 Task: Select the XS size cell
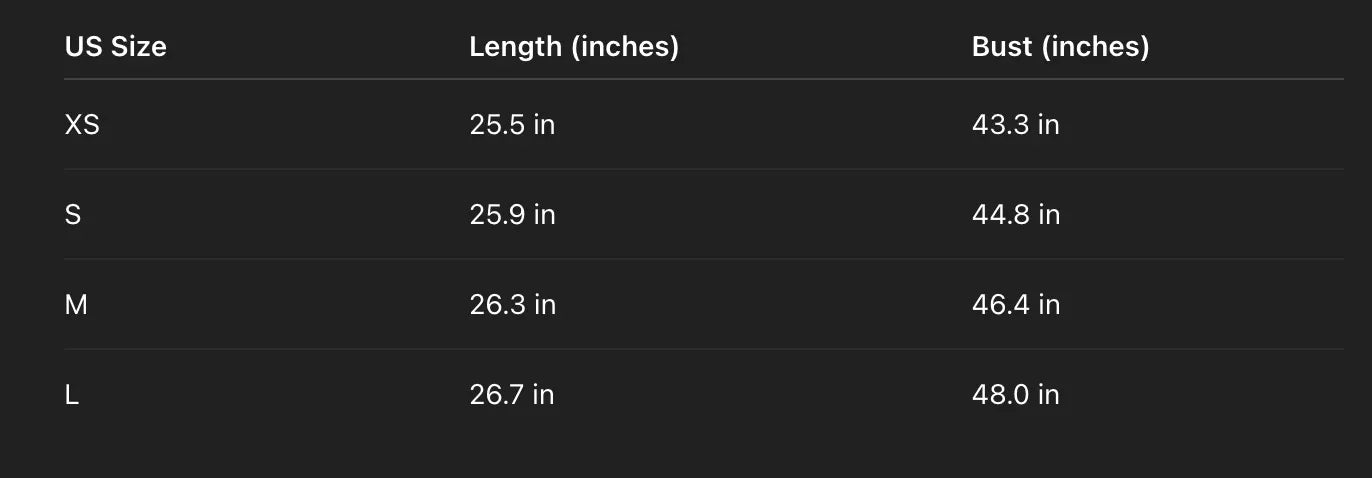82,125
